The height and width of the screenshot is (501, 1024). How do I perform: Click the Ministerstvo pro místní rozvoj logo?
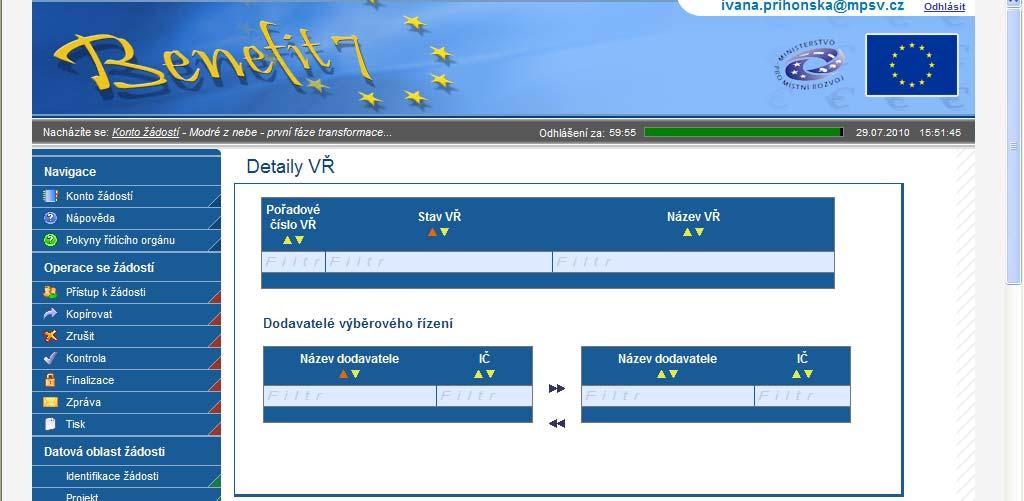(x=808, y=65)
